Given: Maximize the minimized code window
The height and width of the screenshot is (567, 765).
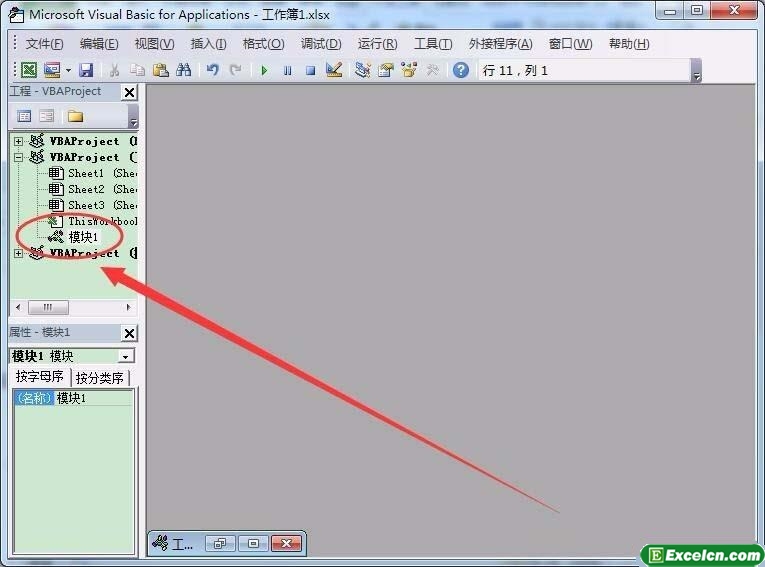Looking at the screenshot, I should [253, 543].
